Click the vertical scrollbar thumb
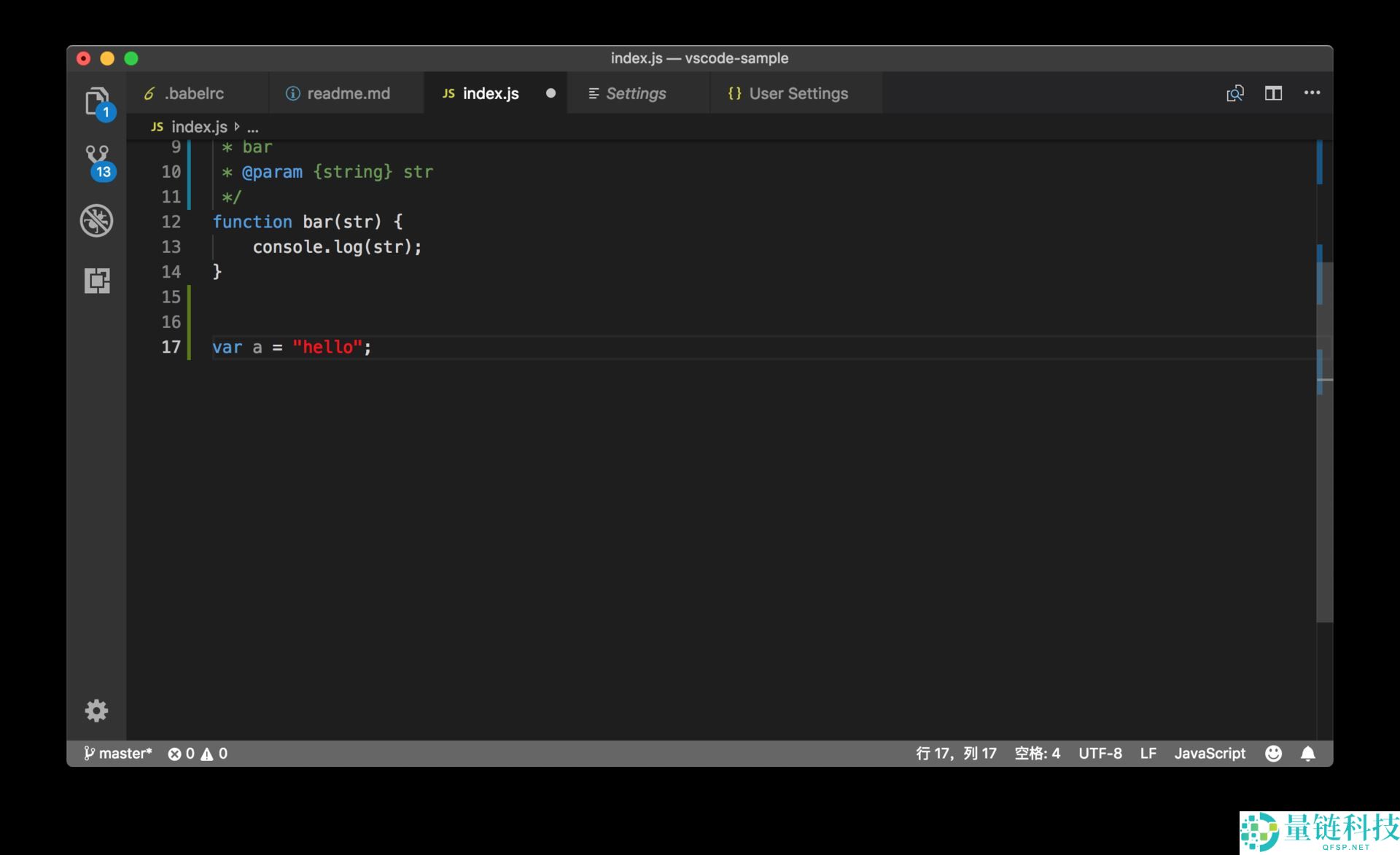The height and width of the screenshot is (855, 1400). 1324,442
